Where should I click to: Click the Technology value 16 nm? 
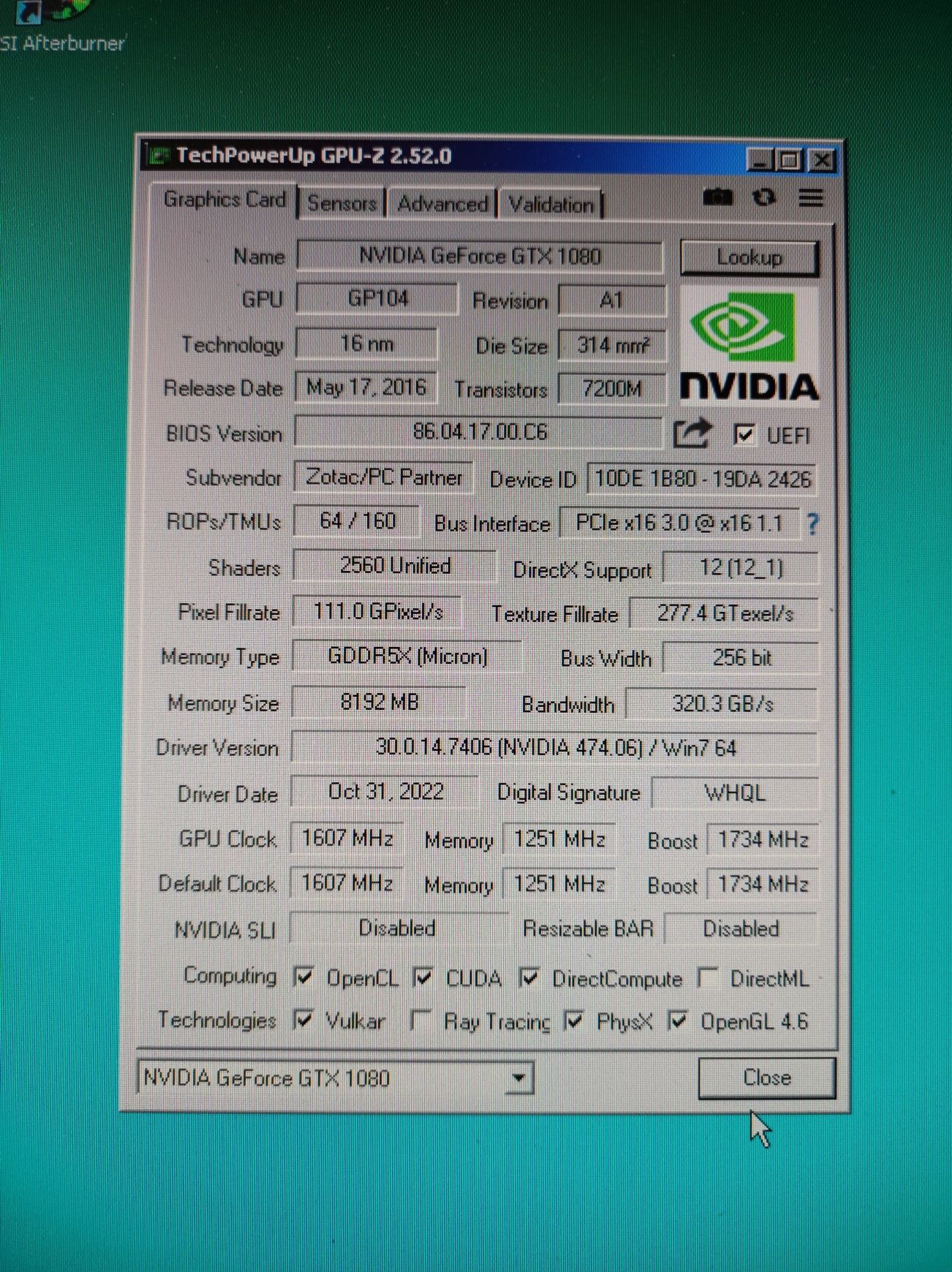tap(367, 344)
